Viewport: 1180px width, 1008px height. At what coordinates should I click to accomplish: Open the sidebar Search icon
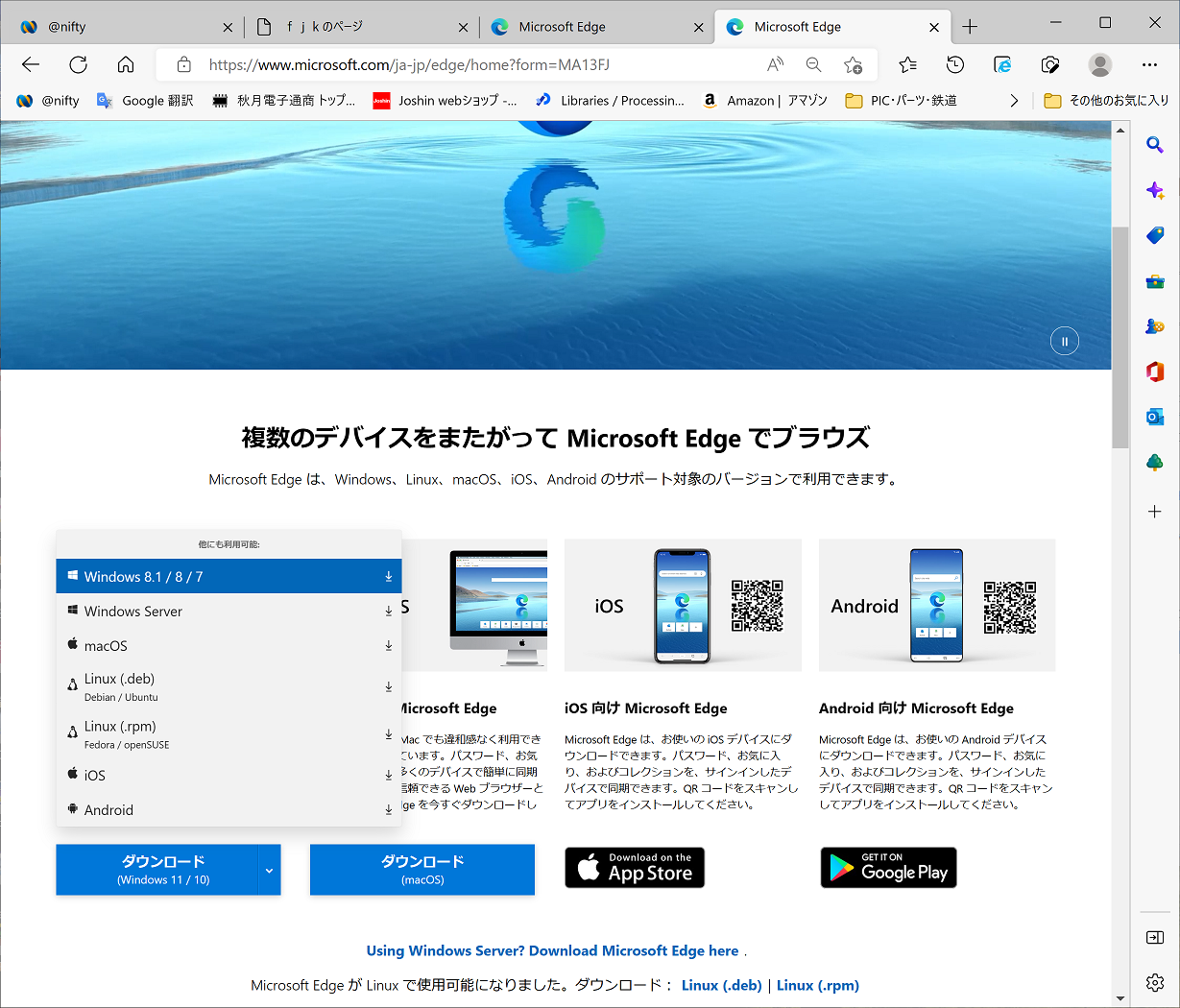1155,145
